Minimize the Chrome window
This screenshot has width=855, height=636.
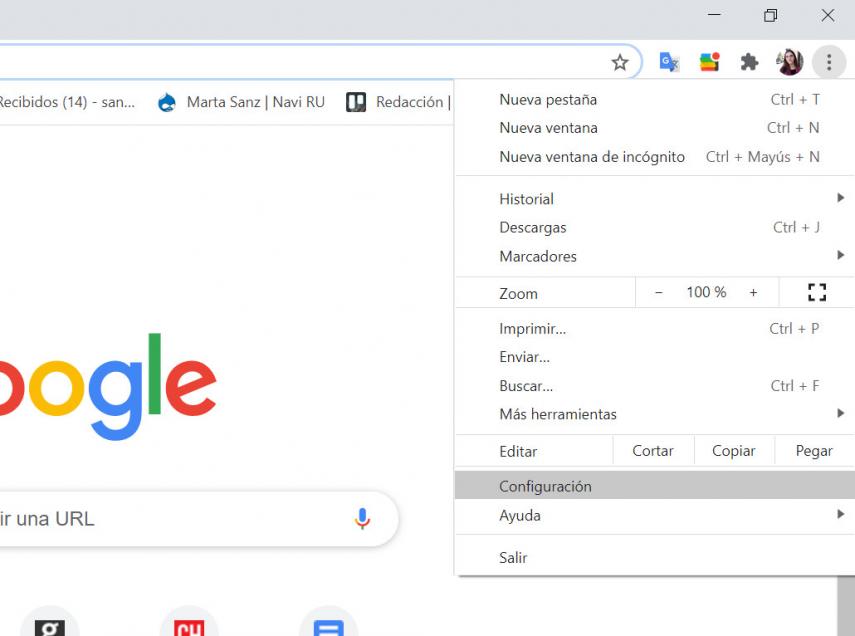click(x=714, y=15)
